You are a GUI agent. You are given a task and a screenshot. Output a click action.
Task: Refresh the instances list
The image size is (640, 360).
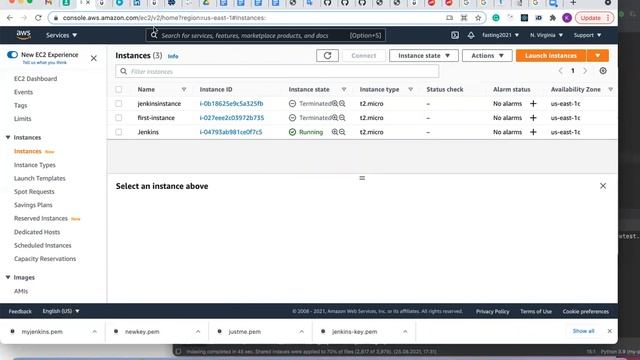(x=327, y=56)
